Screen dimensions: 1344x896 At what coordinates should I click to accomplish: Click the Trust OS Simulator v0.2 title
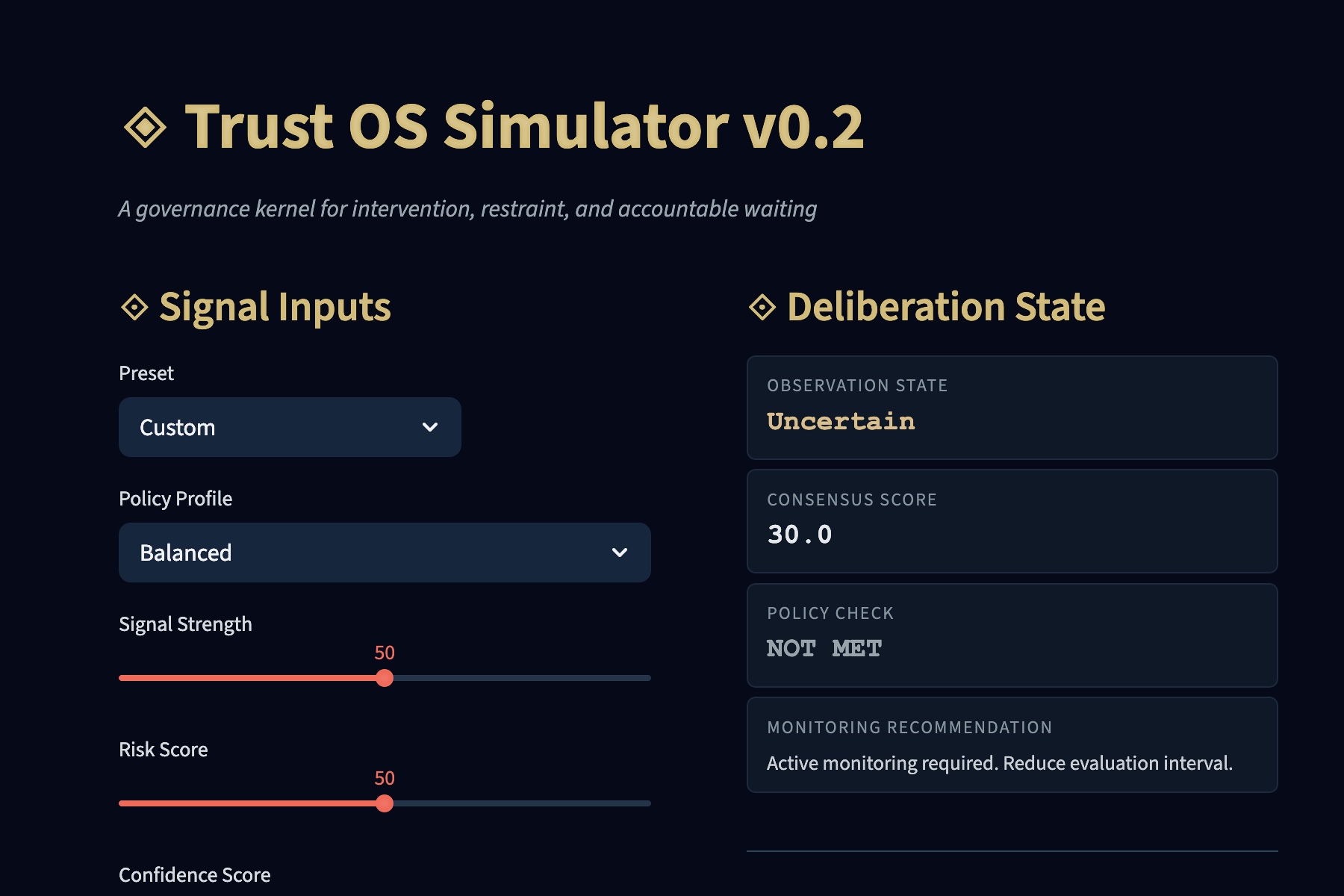pyautogui.click(x=524, y=127)
